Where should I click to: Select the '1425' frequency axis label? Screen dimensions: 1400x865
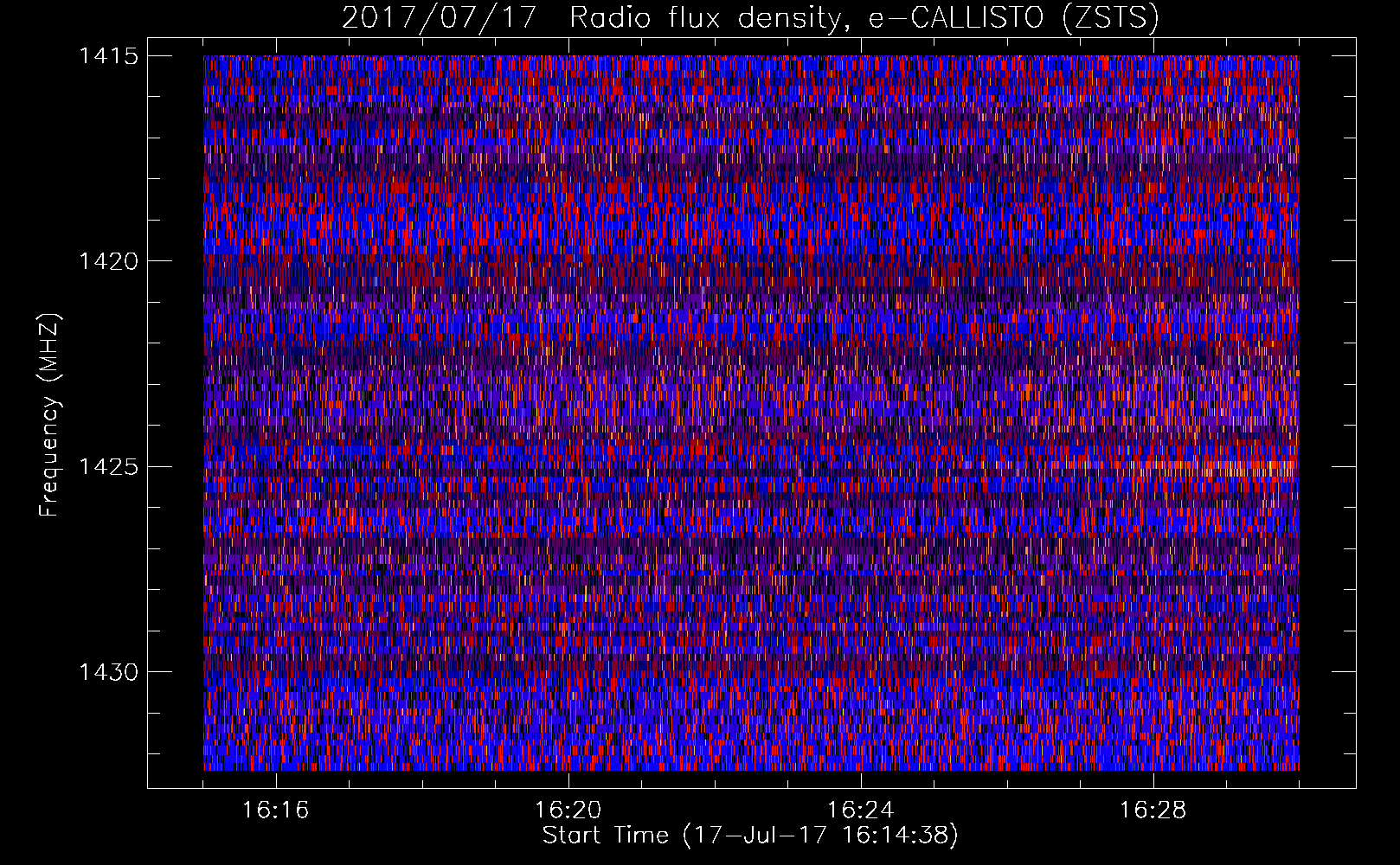click(108, 467)
